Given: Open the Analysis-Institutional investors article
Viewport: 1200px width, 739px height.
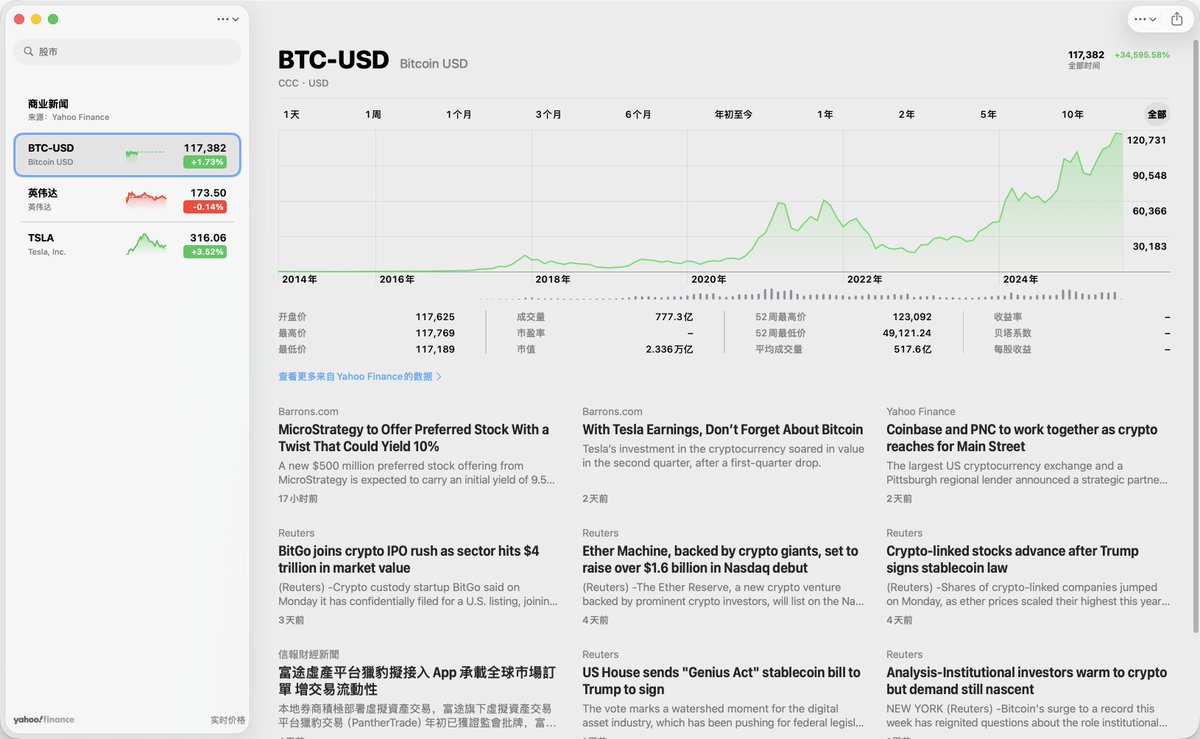Looking at the screenshot, I should 1027,693.
